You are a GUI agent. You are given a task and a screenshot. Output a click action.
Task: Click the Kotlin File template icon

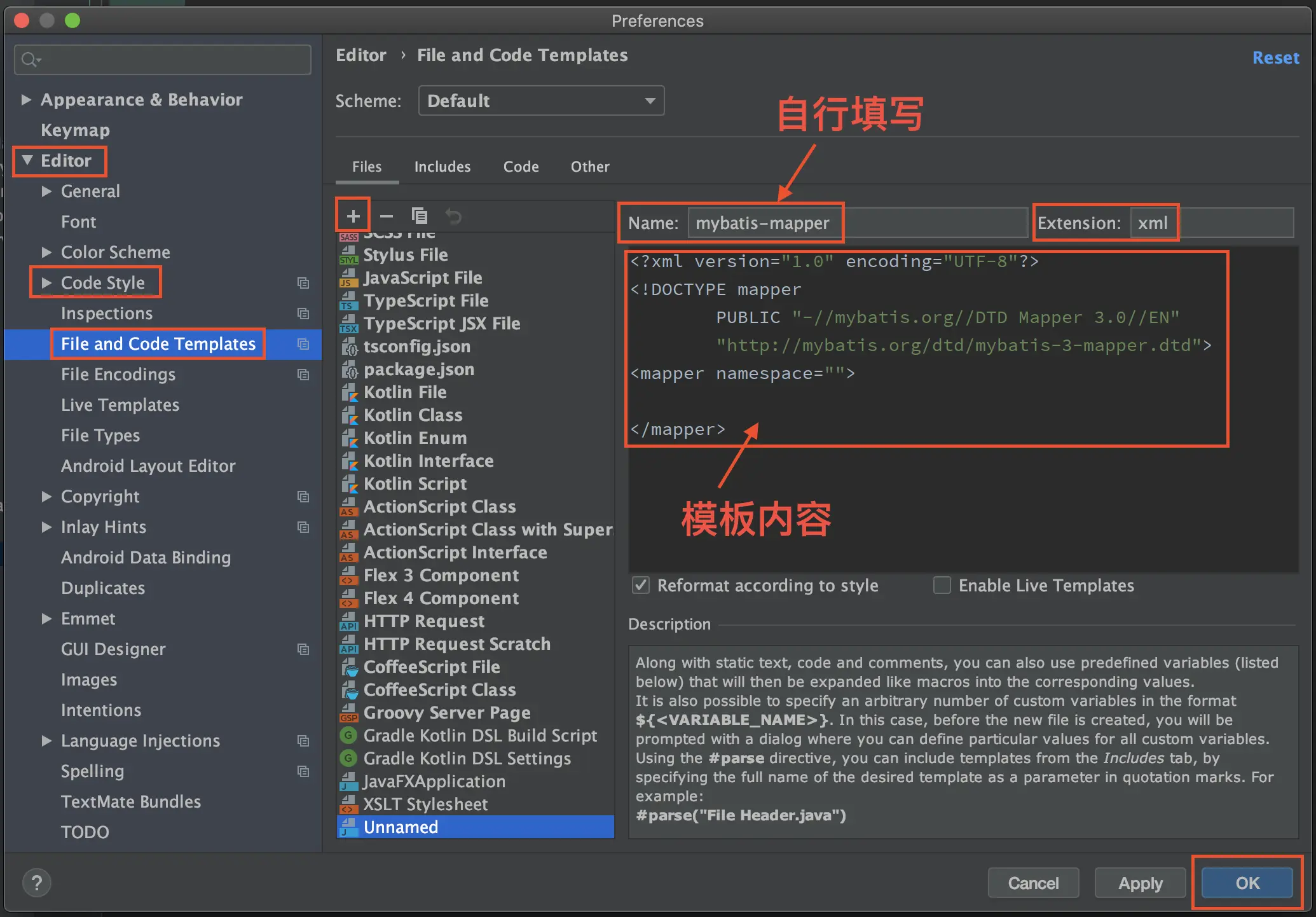point(349,392)
